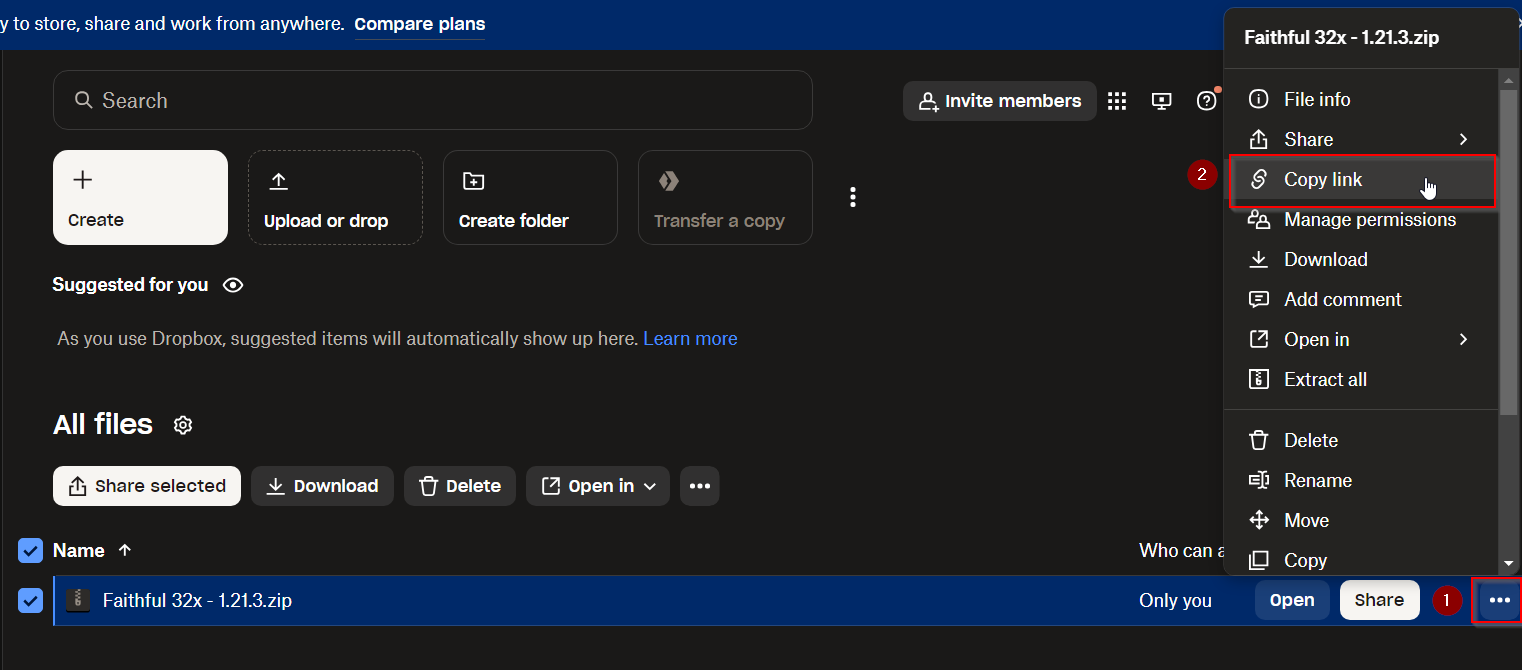Click the Suggested for you label
Viewport: 1522px width, 670px height.
[130, 285]
